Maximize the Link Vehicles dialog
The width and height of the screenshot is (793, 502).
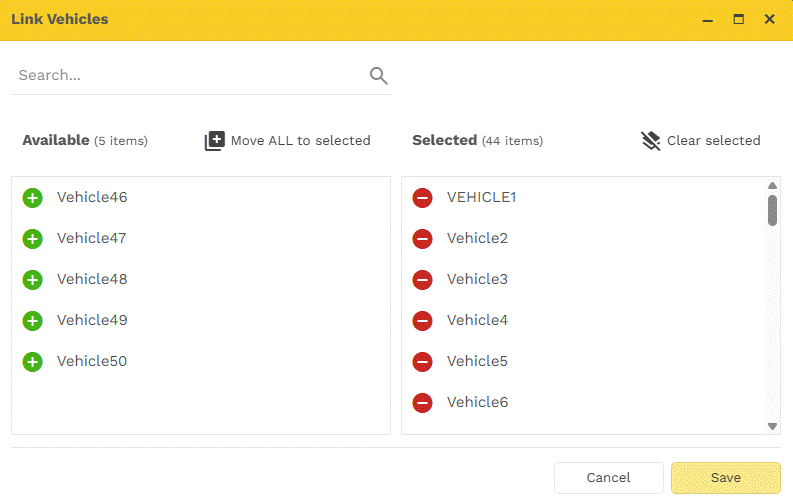tap(739, 19)
